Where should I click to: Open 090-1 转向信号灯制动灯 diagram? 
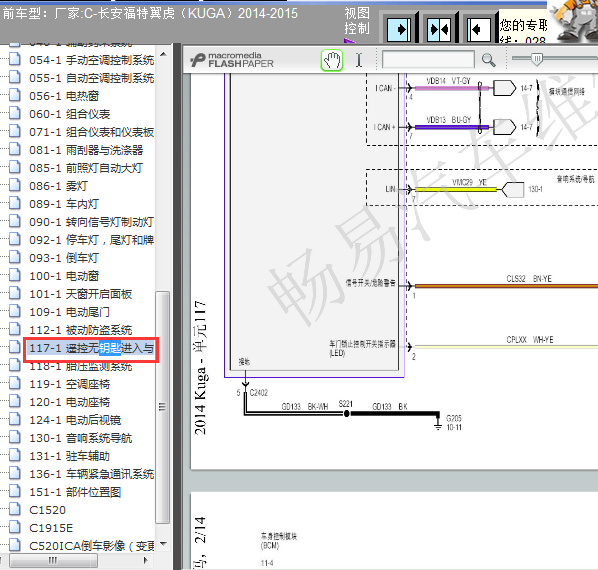coord(92,222)
